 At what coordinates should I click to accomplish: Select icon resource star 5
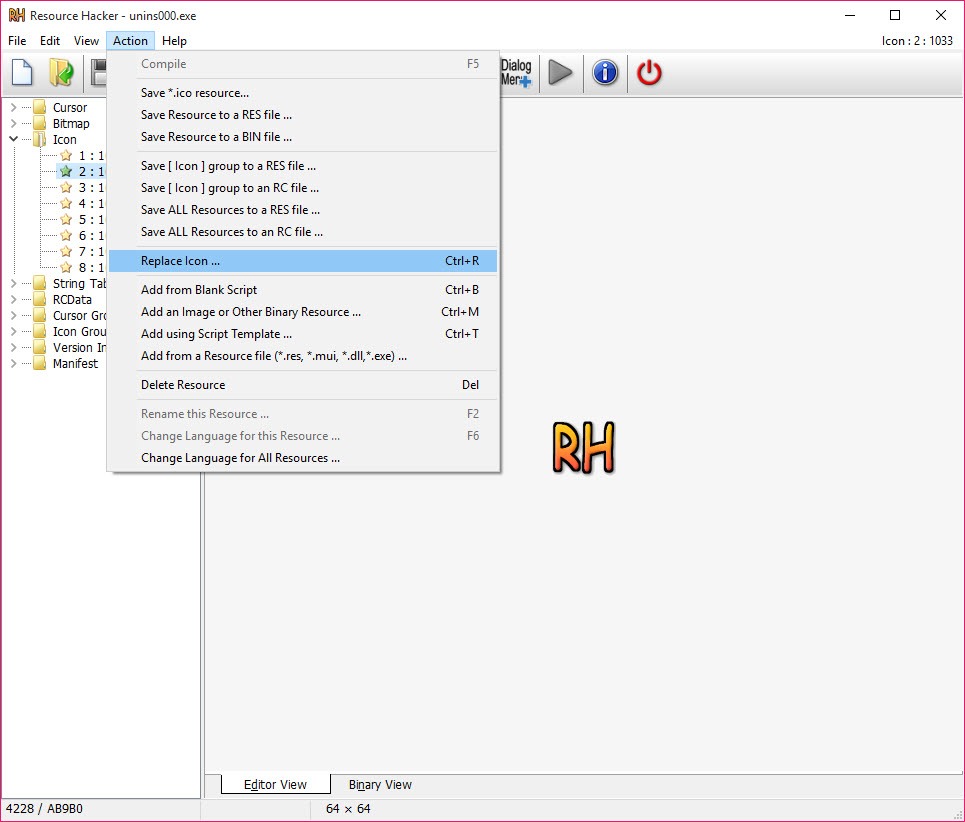click(x=66, y=220)
